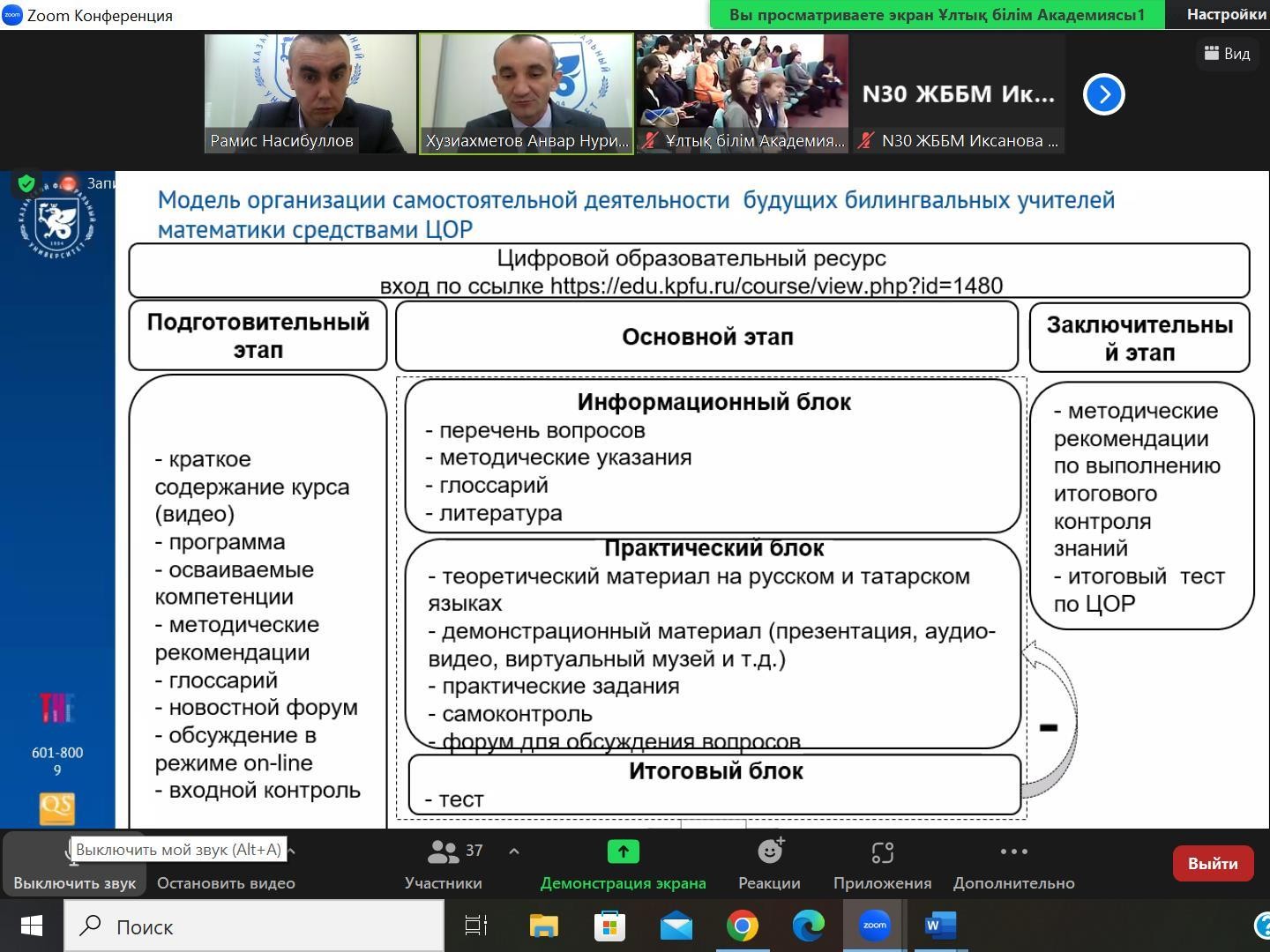Click the Поиск search field in the taskbar
This screenshot has width=1270, height=952.
click(x=254, y=926)
